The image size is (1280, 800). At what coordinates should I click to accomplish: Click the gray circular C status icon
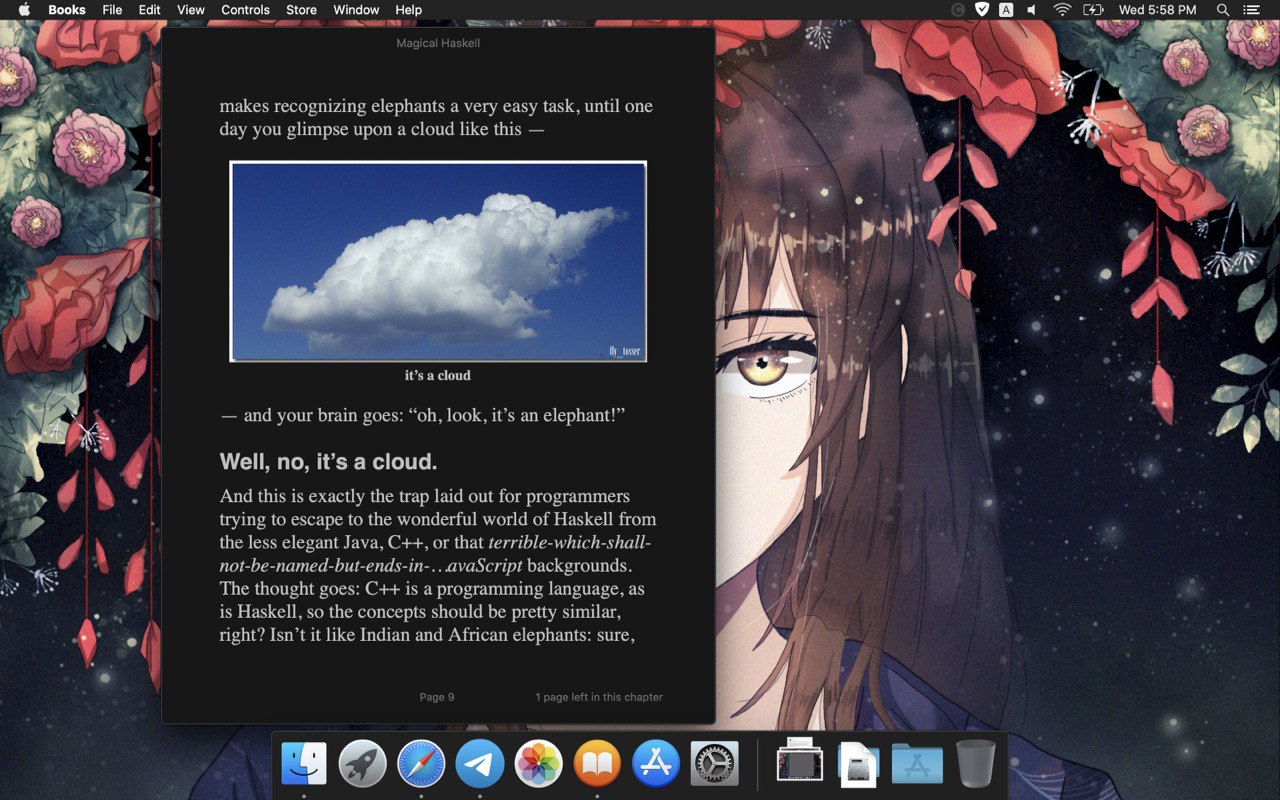[958, 10]
